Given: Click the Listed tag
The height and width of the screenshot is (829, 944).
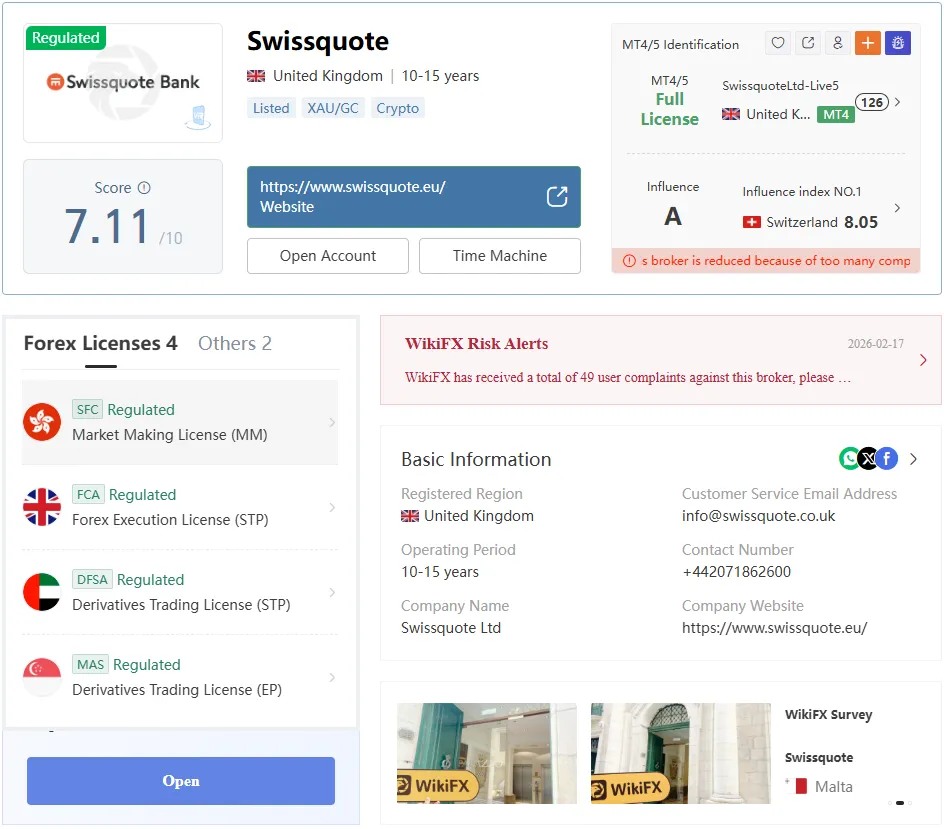Looking at the screenshot, I should click(x=271, y=108).
